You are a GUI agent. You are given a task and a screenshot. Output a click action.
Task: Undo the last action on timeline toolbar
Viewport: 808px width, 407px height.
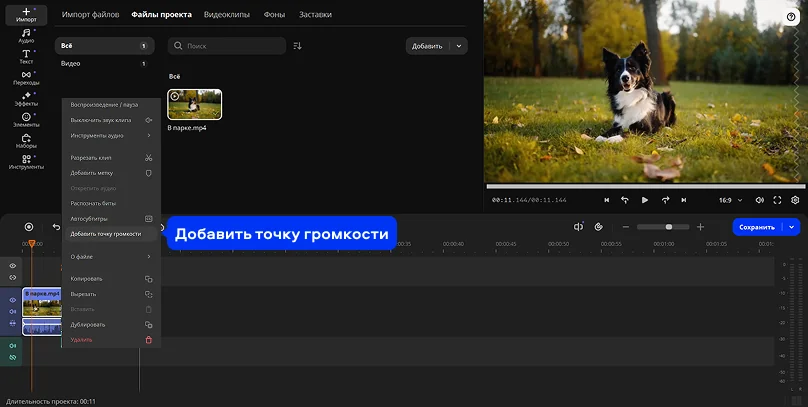[x=56, y=227]
